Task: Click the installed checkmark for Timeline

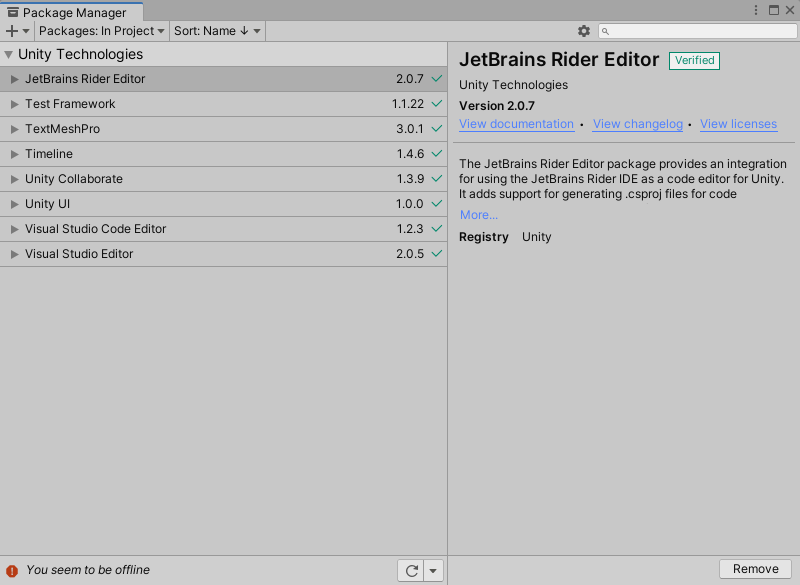Action: tap(437, 154)
